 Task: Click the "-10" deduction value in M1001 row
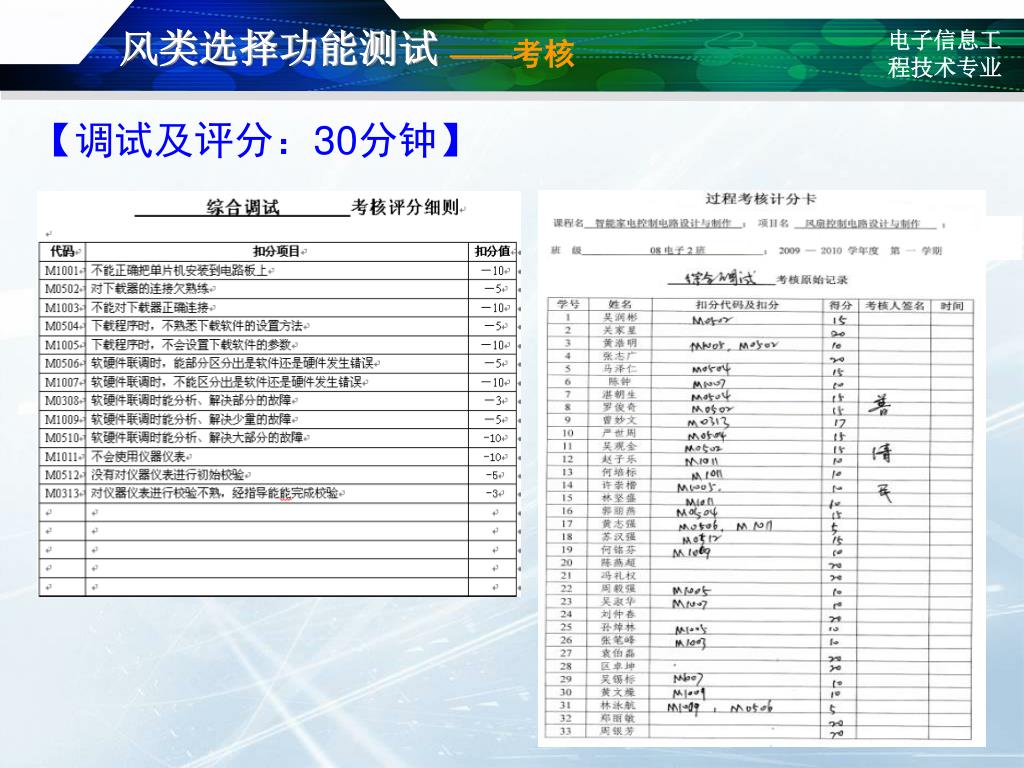tap(492, 270)
